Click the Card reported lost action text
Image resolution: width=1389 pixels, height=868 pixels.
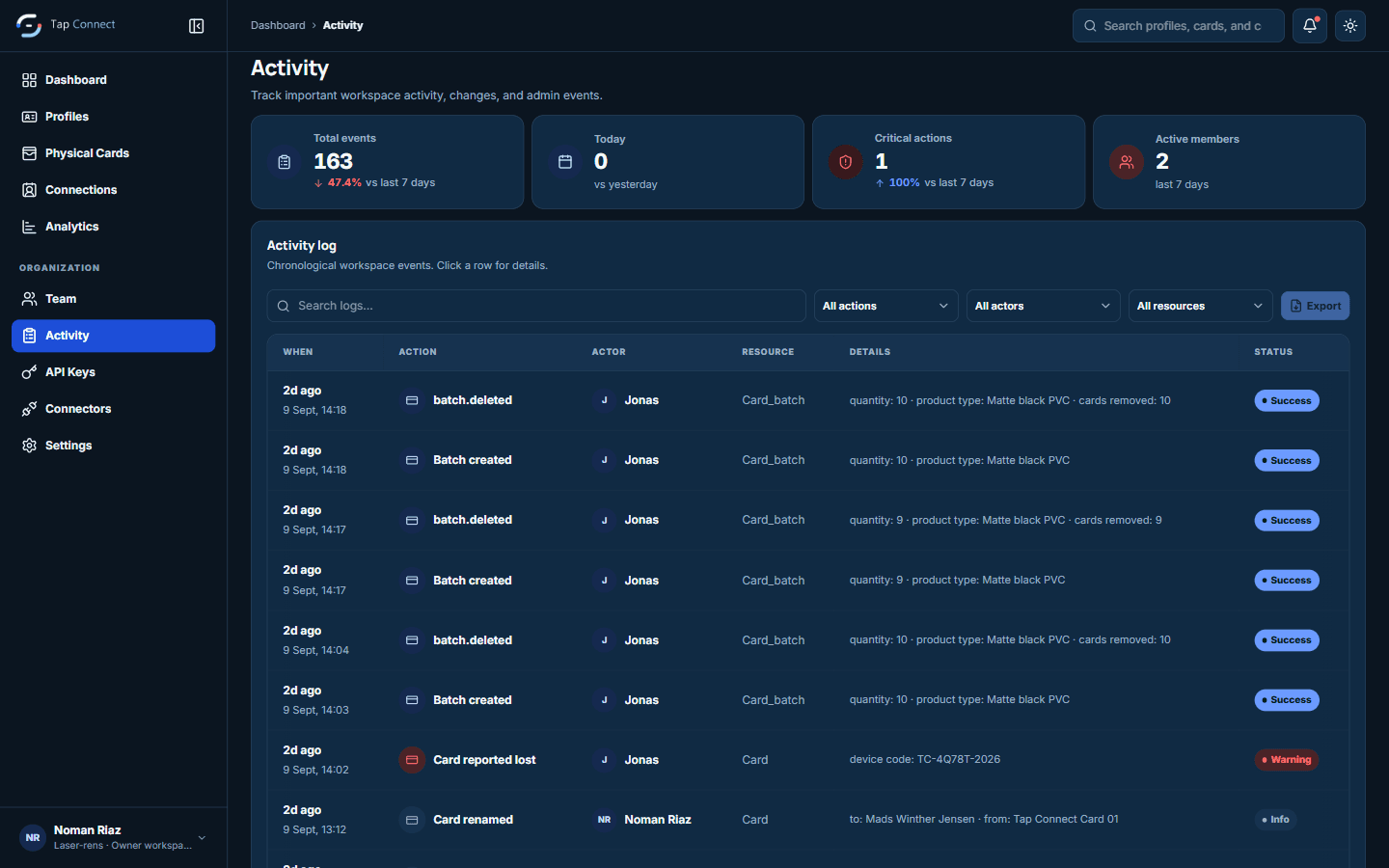(484, 760)
